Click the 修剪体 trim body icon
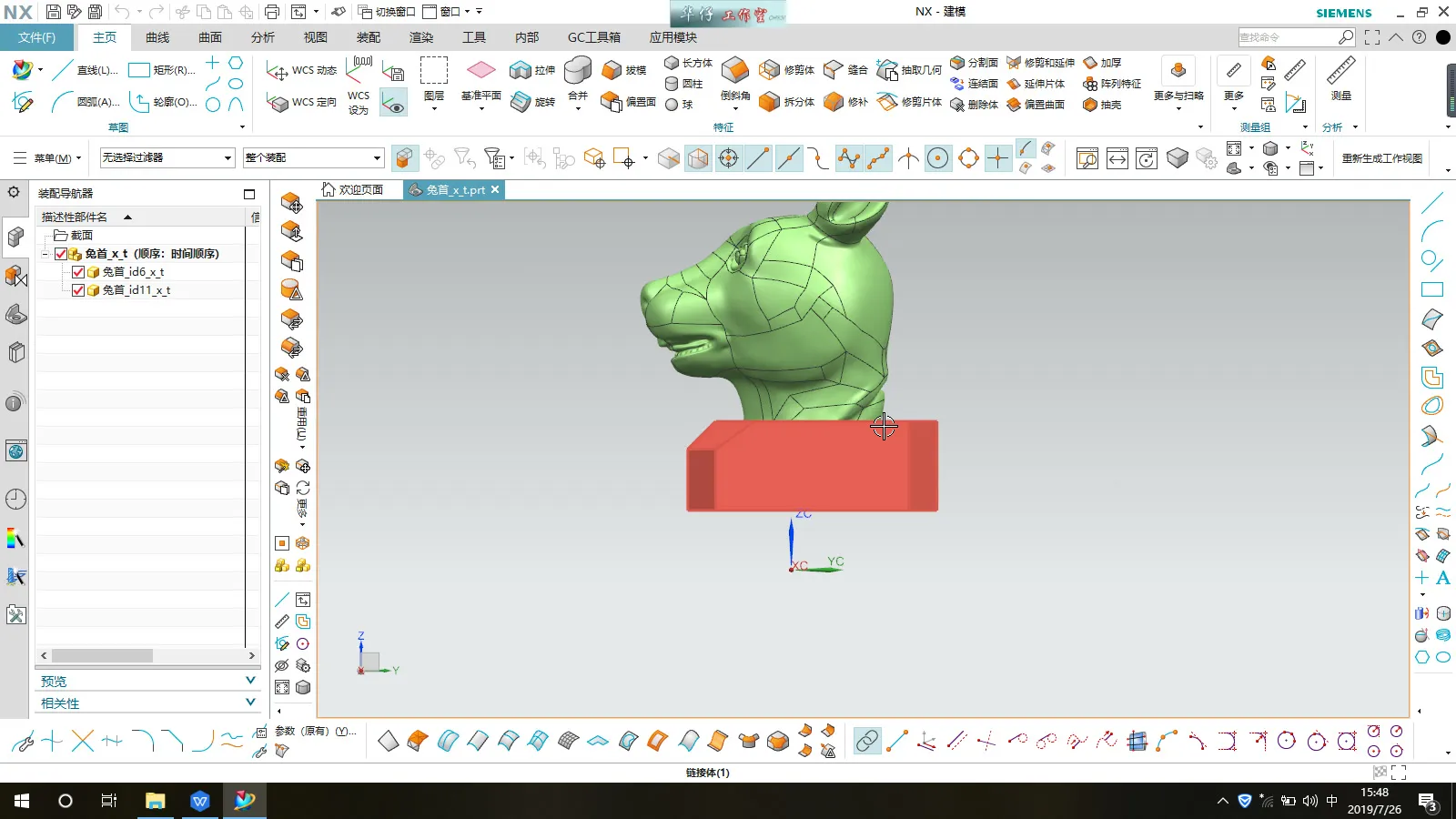Viewport: 1456px width, 819px height. pyautogui.click(x=770, y=70)
